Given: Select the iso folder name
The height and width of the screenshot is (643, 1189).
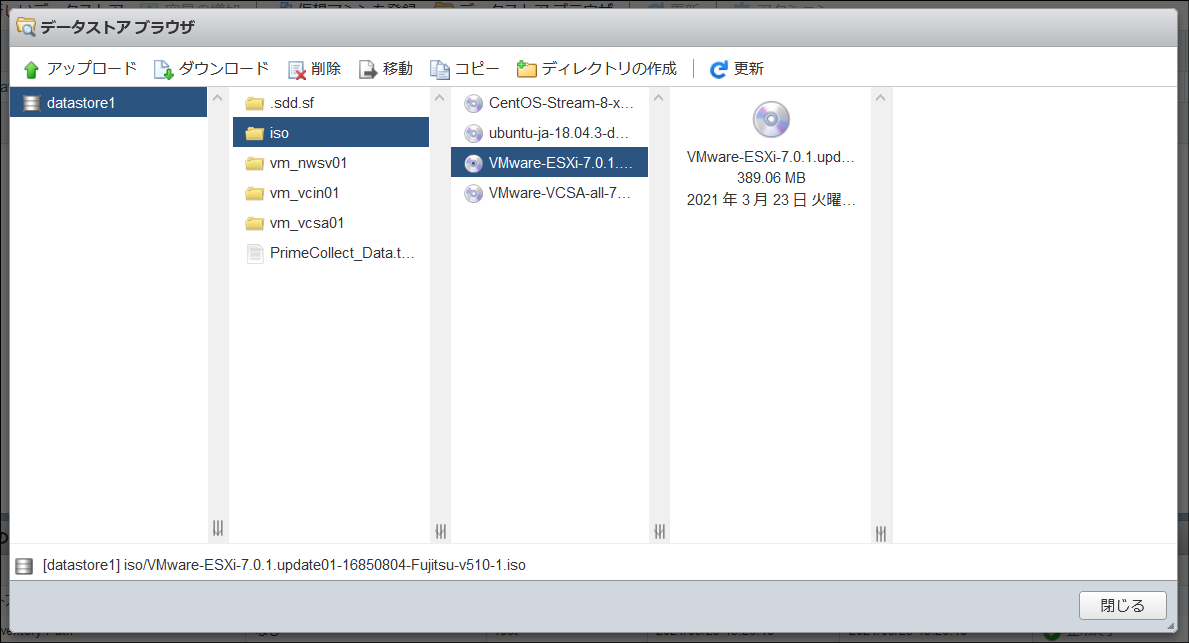Looking at the screenshot, I should [279, 133].
